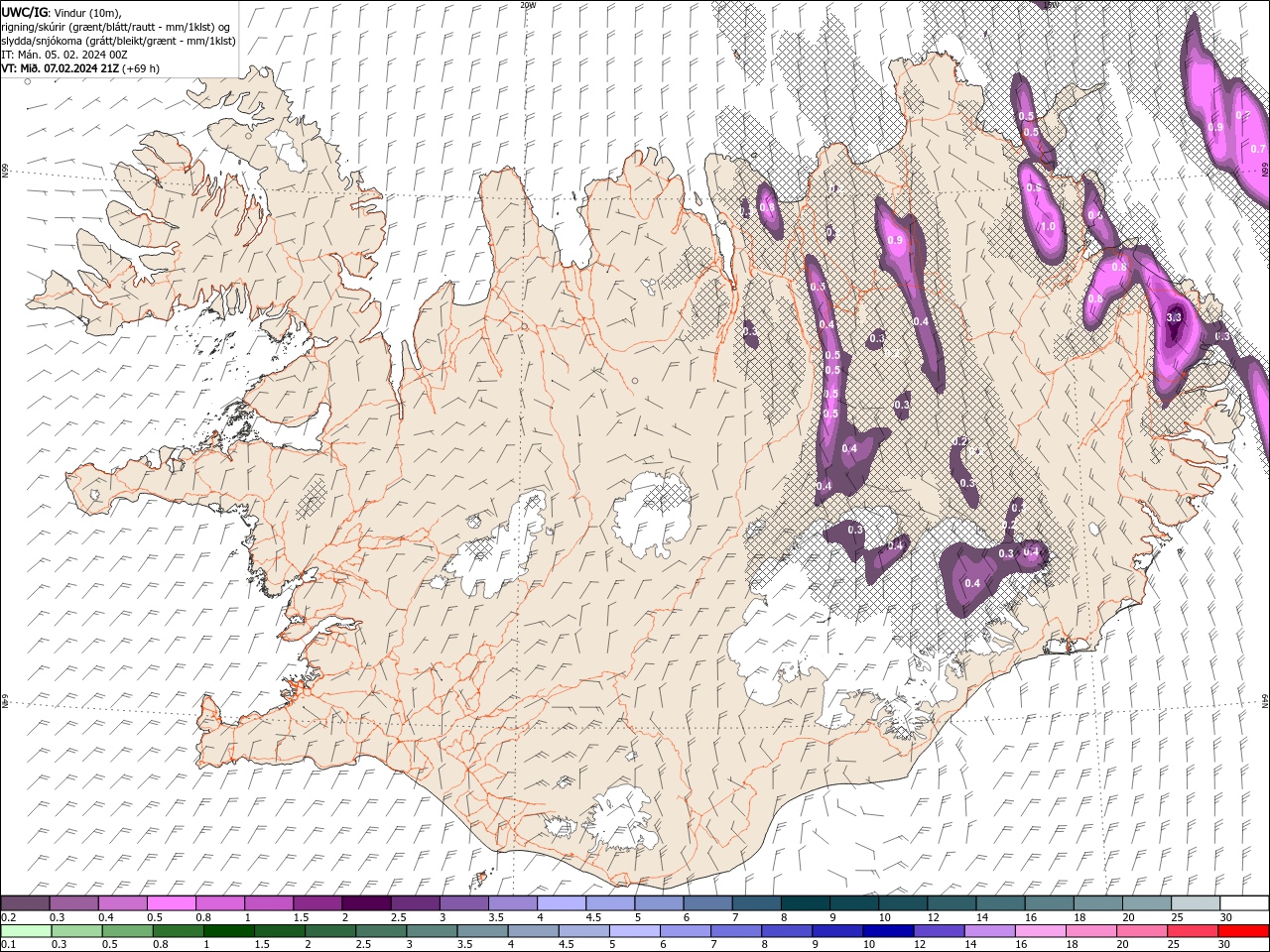Select the dark blue 10 swatch in lower legend
1270x952 pixels.
coord(888,931)
